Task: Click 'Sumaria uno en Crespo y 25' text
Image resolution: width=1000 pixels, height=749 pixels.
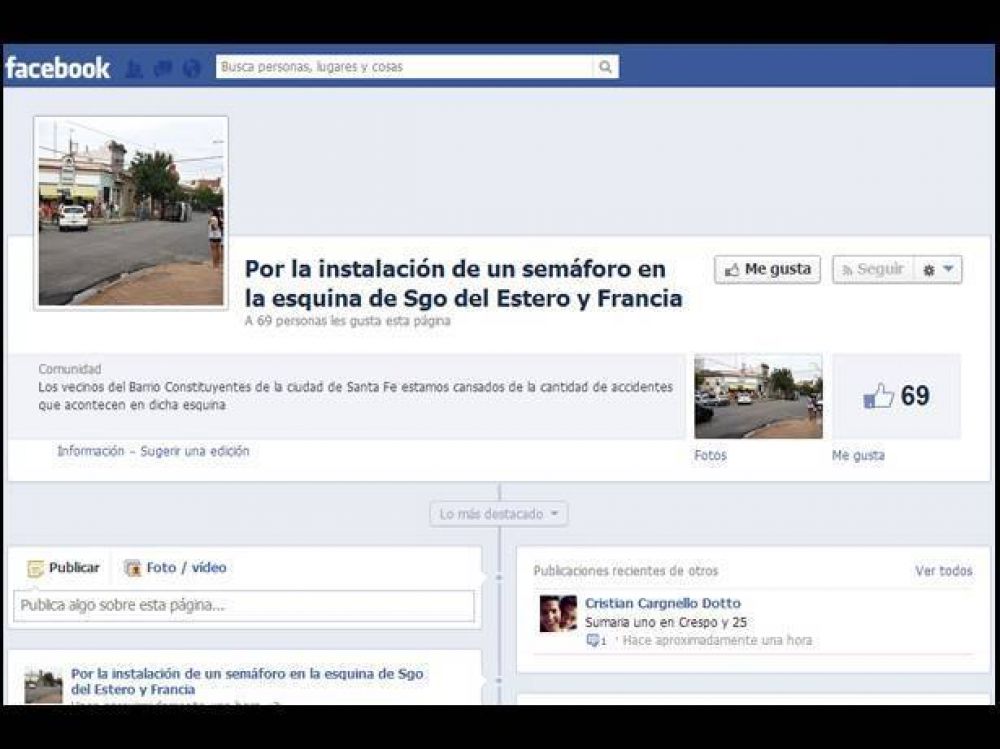Action: click(666, 622)
